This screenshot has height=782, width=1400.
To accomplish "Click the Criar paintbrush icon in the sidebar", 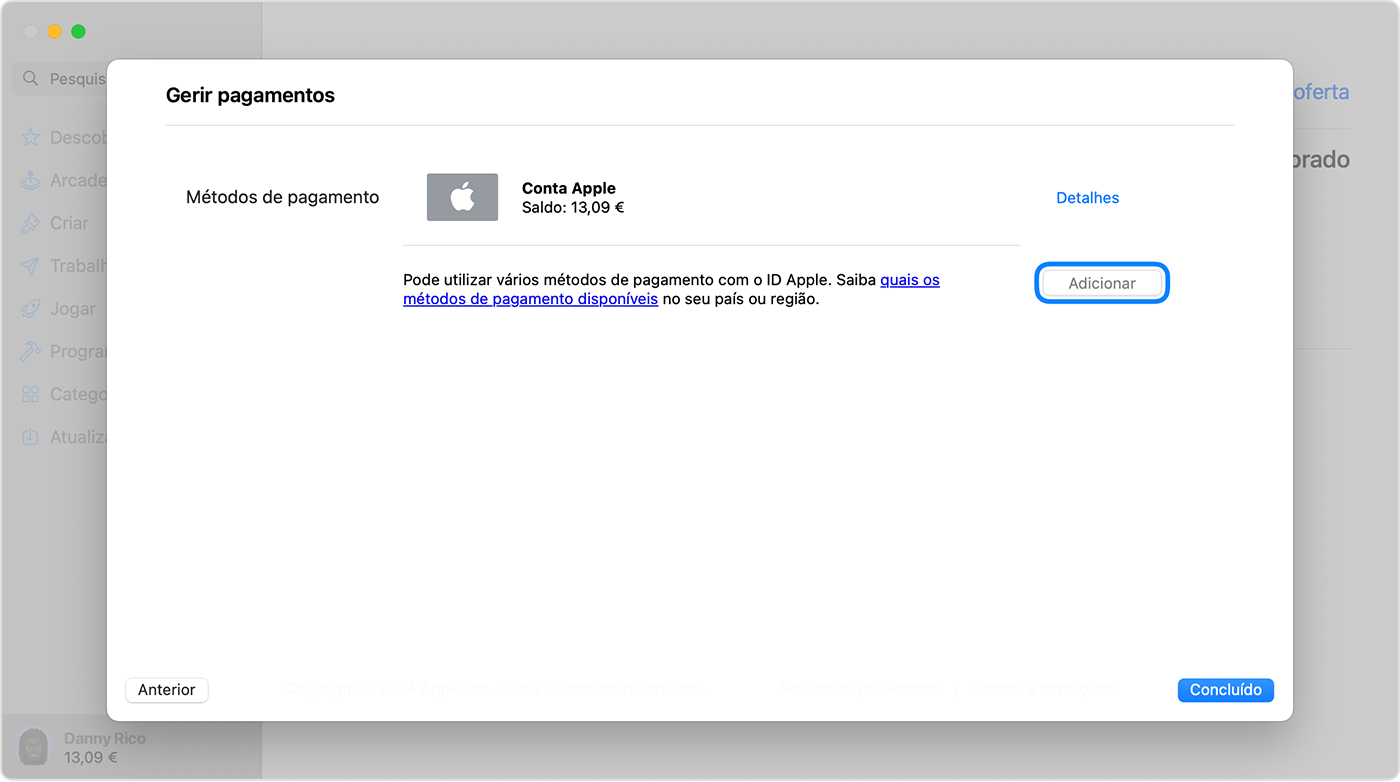I will pyautogui.click(x=31, y=223).
